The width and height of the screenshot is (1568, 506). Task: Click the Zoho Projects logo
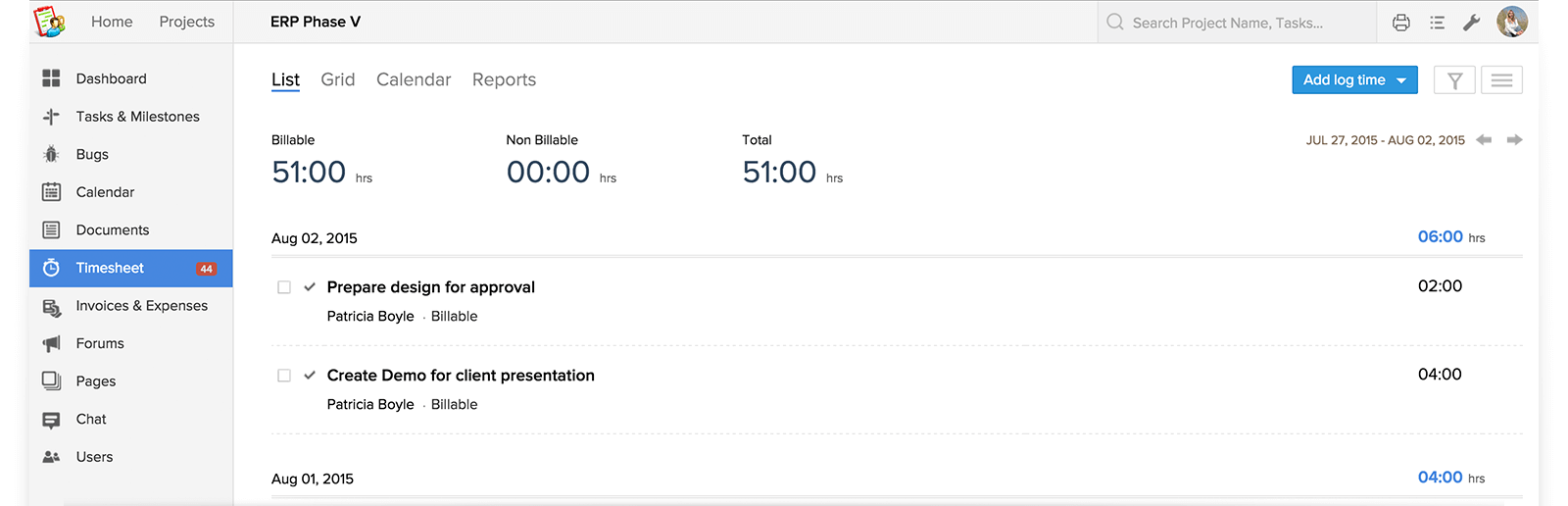(x=49, y=22)
